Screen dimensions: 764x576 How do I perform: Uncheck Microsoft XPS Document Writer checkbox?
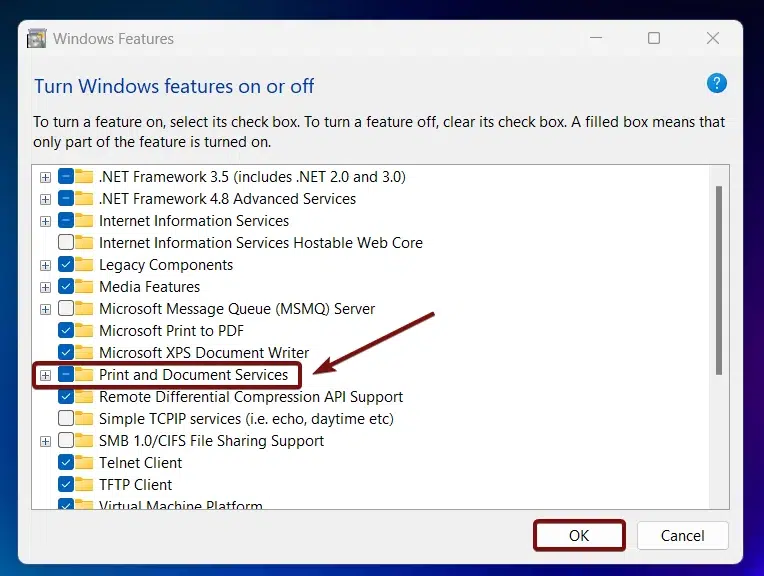66,352
